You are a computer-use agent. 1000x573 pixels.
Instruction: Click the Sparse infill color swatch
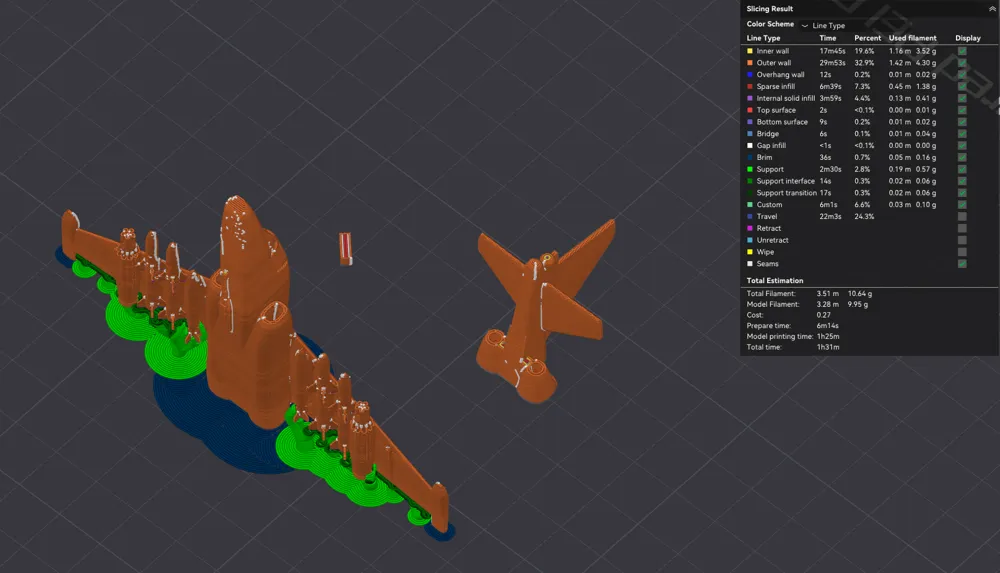[x=750, y=87]
